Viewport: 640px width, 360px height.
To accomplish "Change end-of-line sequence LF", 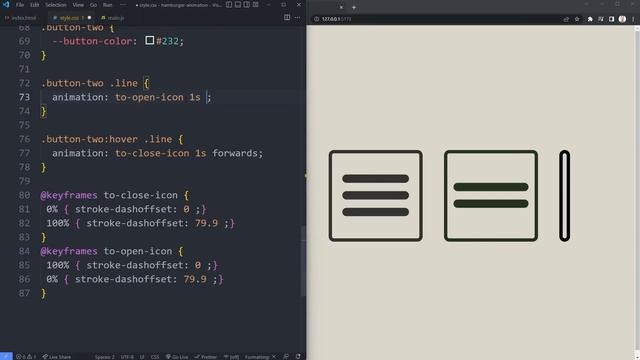I will tap(142, 357).
